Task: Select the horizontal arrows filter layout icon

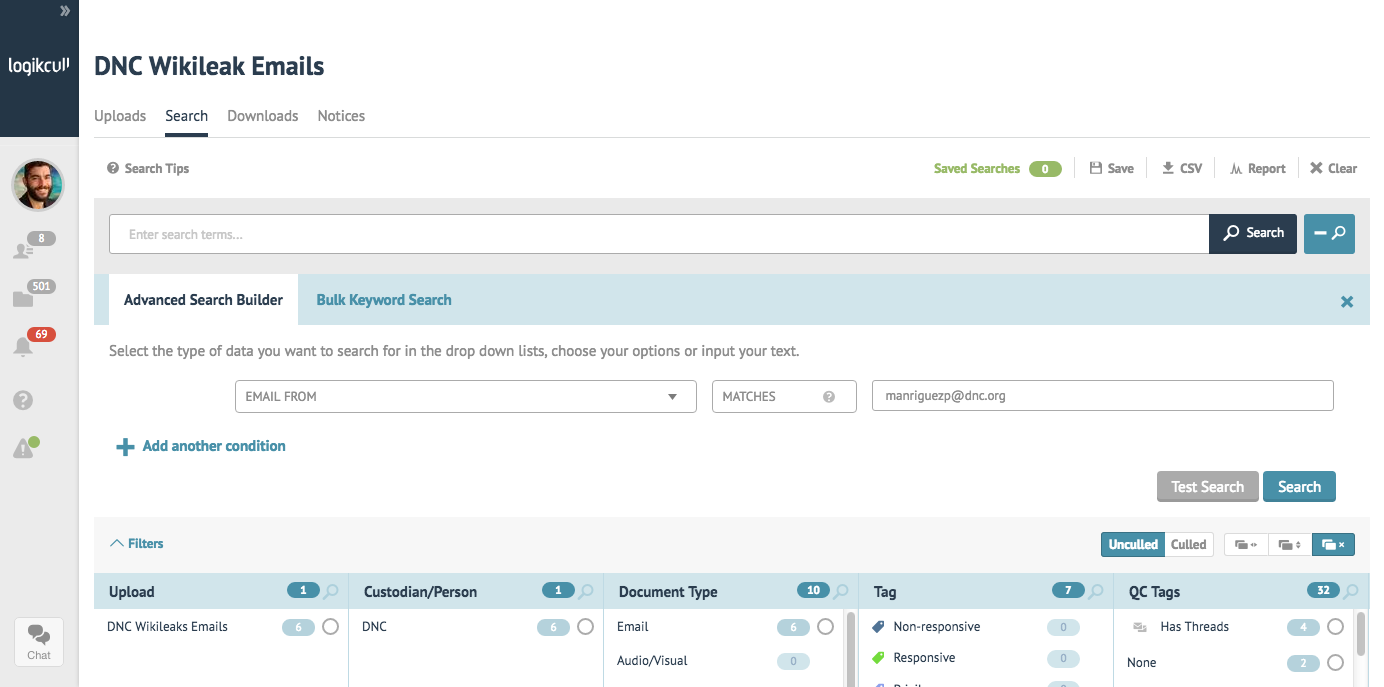Action: [1246, 545]
